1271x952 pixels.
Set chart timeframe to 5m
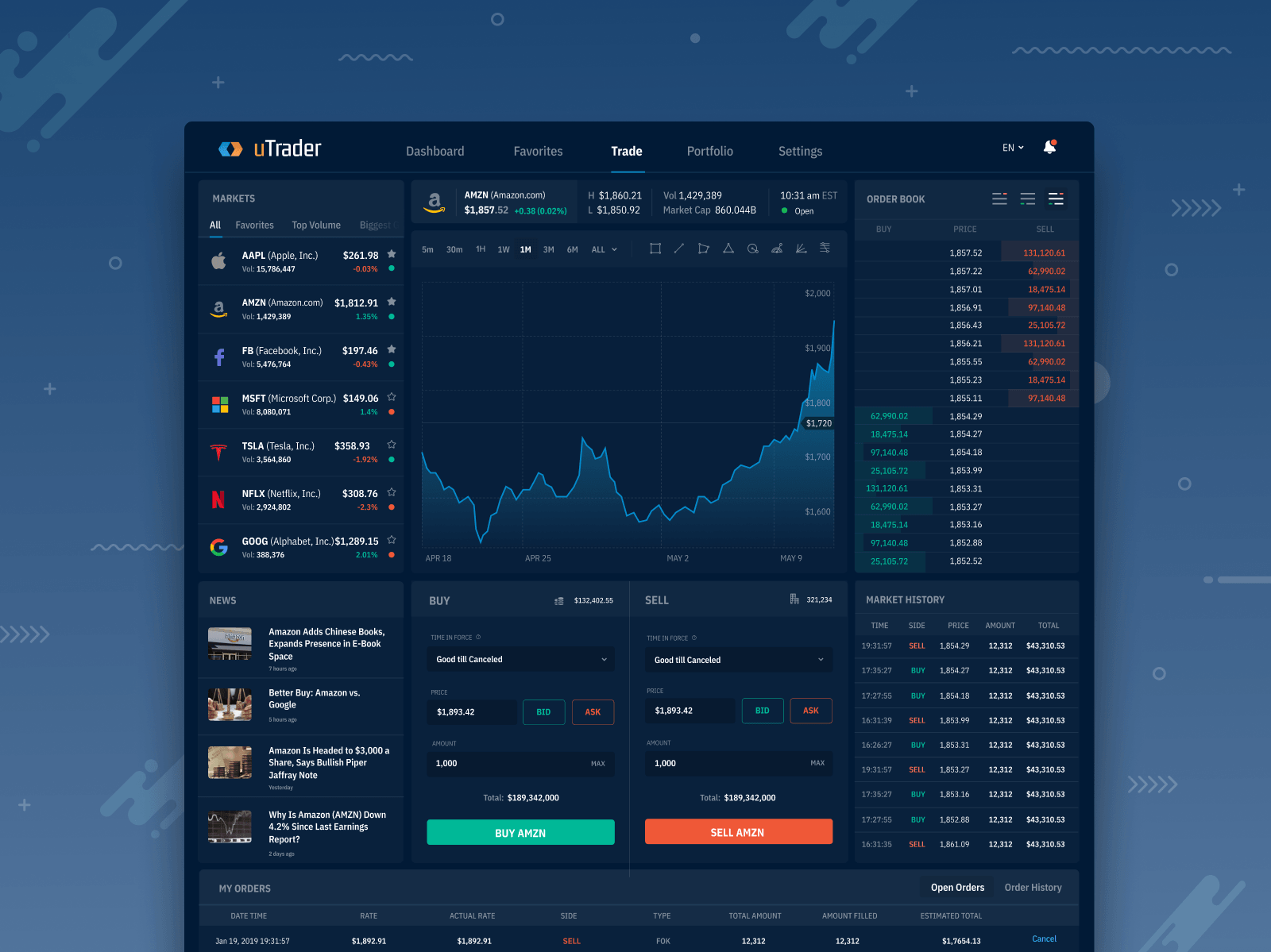click(x=427, y=249)
